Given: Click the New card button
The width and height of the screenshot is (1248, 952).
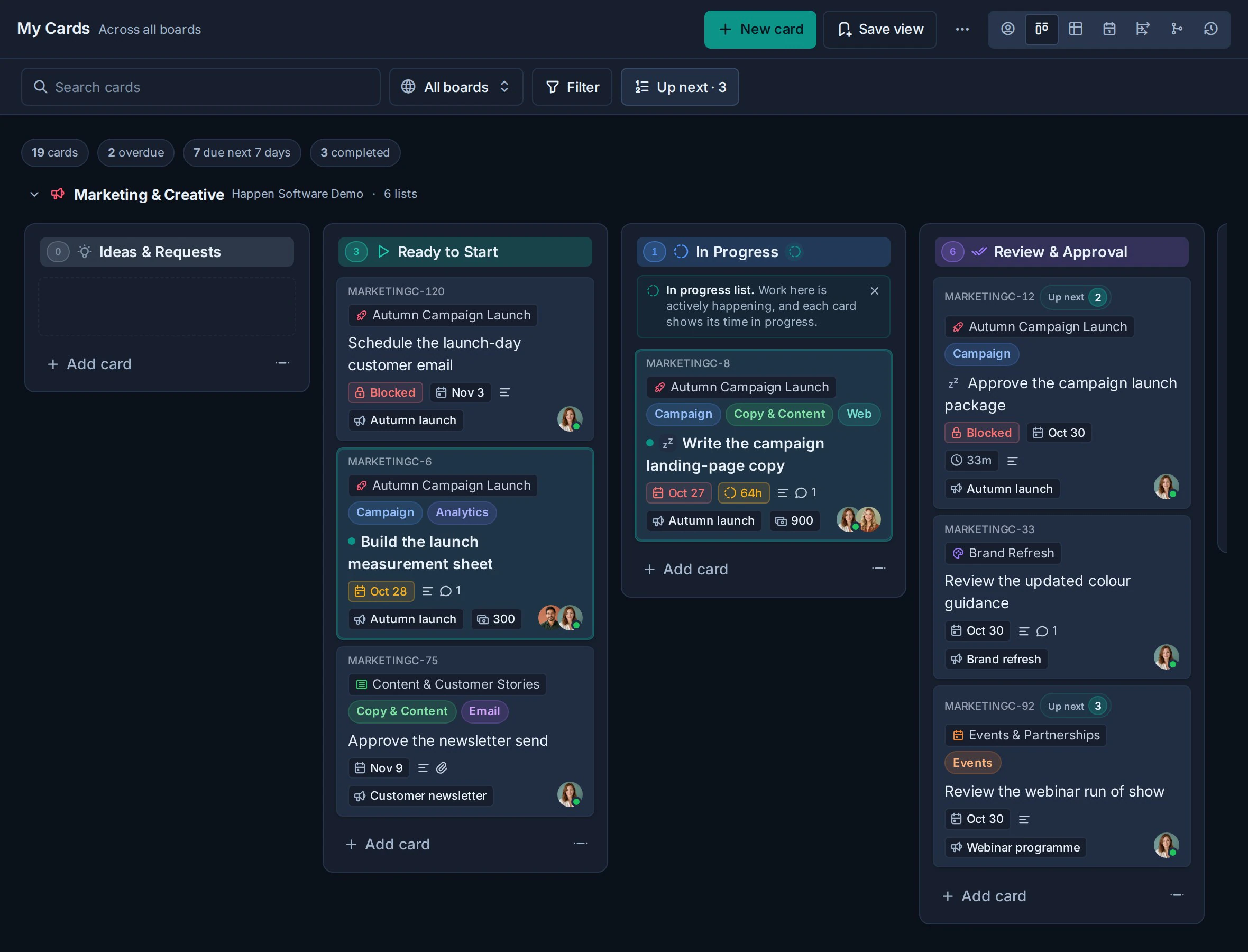Looking at the screenshot, I should tap(760, 29).
